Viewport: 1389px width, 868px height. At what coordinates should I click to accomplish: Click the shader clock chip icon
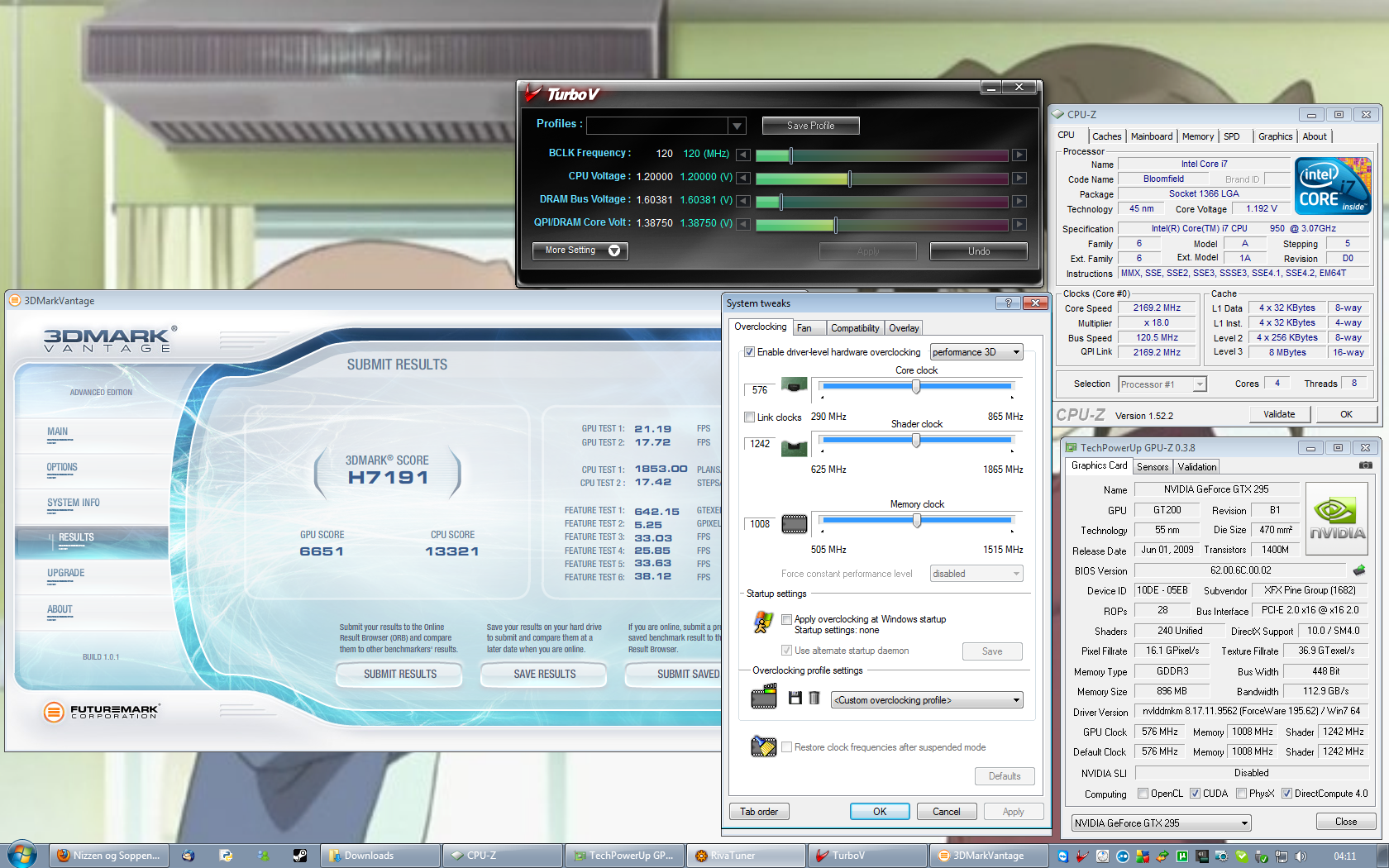795,447
